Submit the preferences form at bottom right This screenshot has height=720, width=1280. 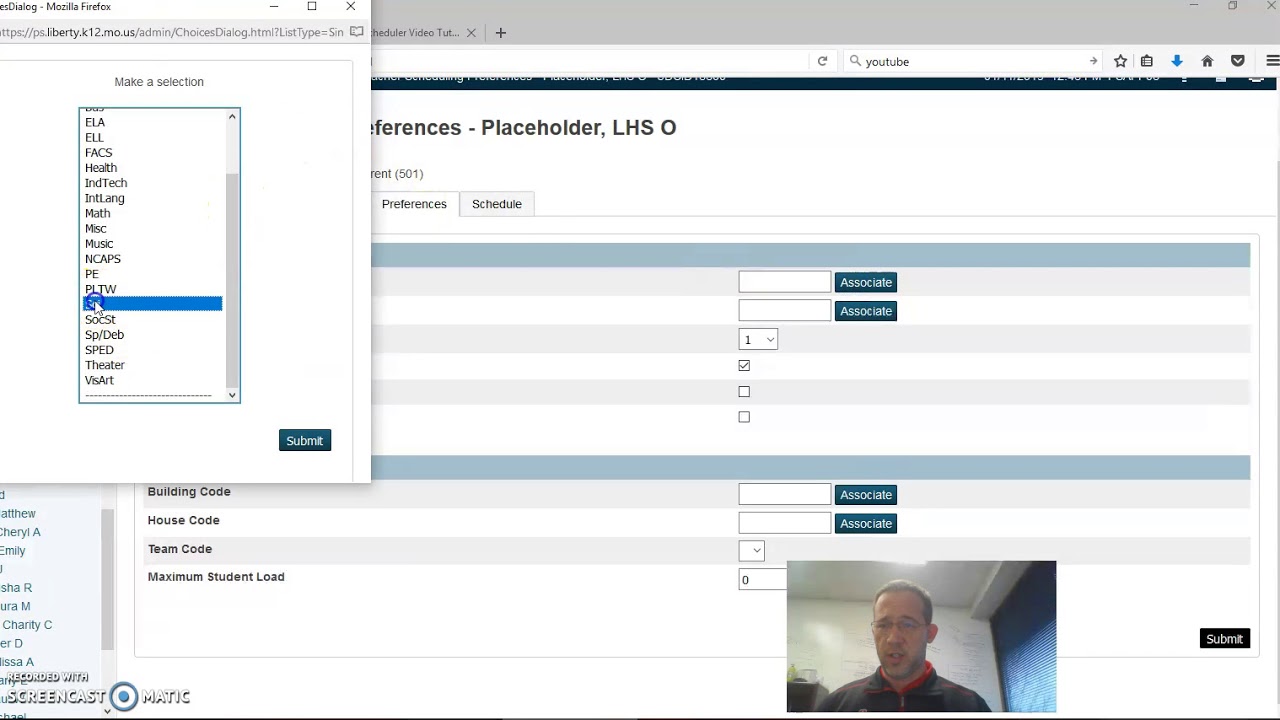(x=1224, y=639)
